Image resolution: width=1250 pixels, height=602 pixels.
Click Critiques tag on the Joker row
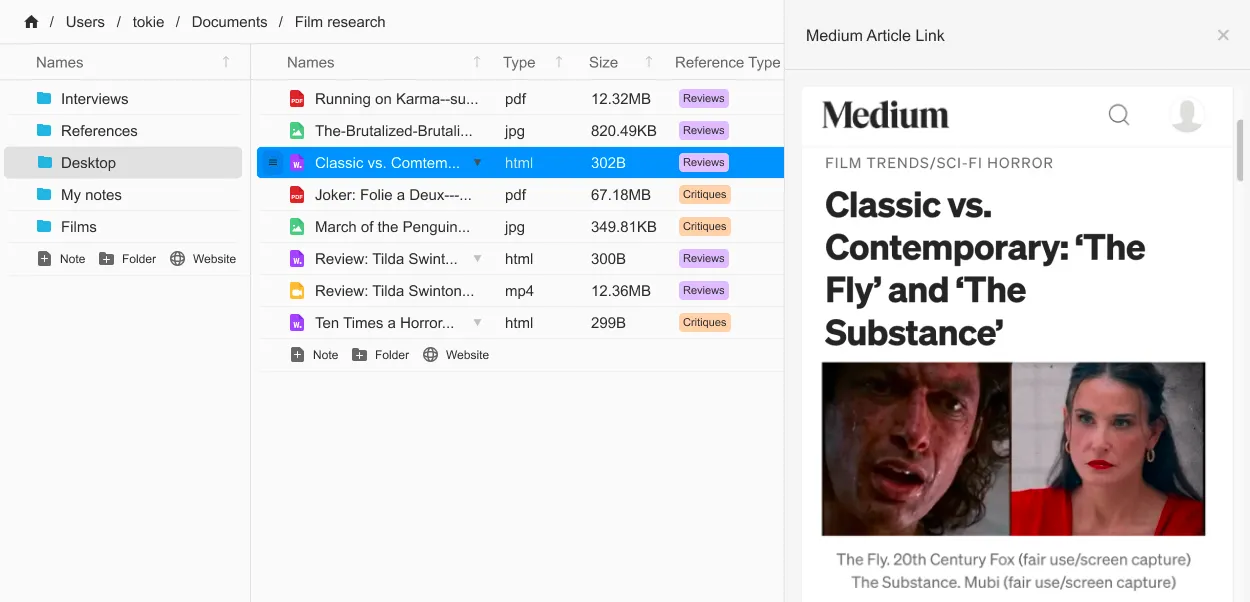pos(704,195)
